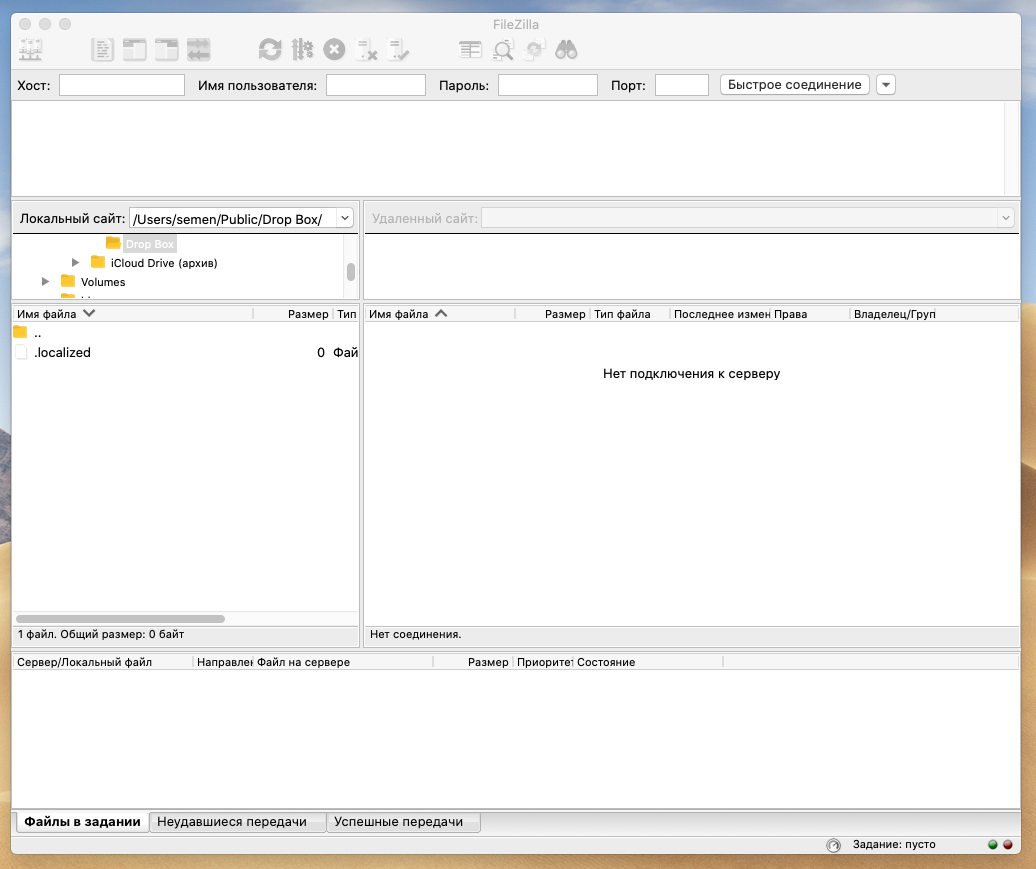Cancel current operation icon

tap(334, 50)
